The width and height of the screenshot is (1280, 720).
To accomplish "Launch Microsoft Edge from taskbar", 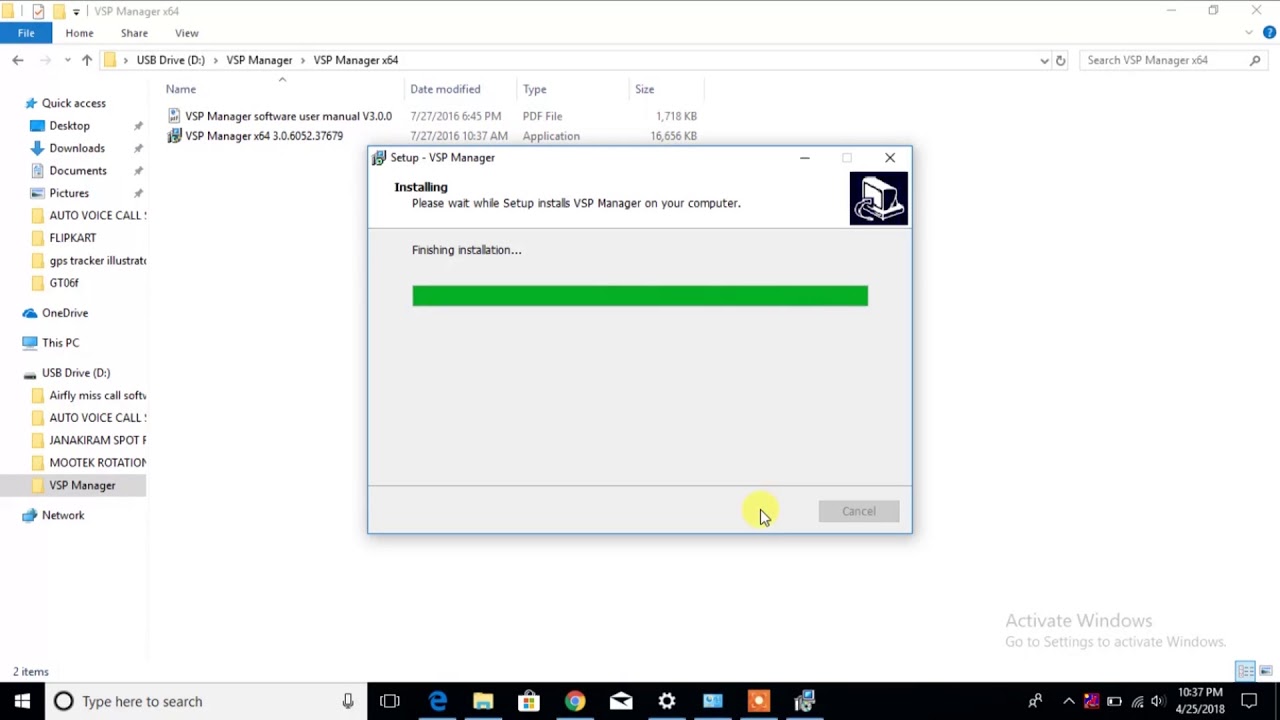I will (x=437, y=701).
